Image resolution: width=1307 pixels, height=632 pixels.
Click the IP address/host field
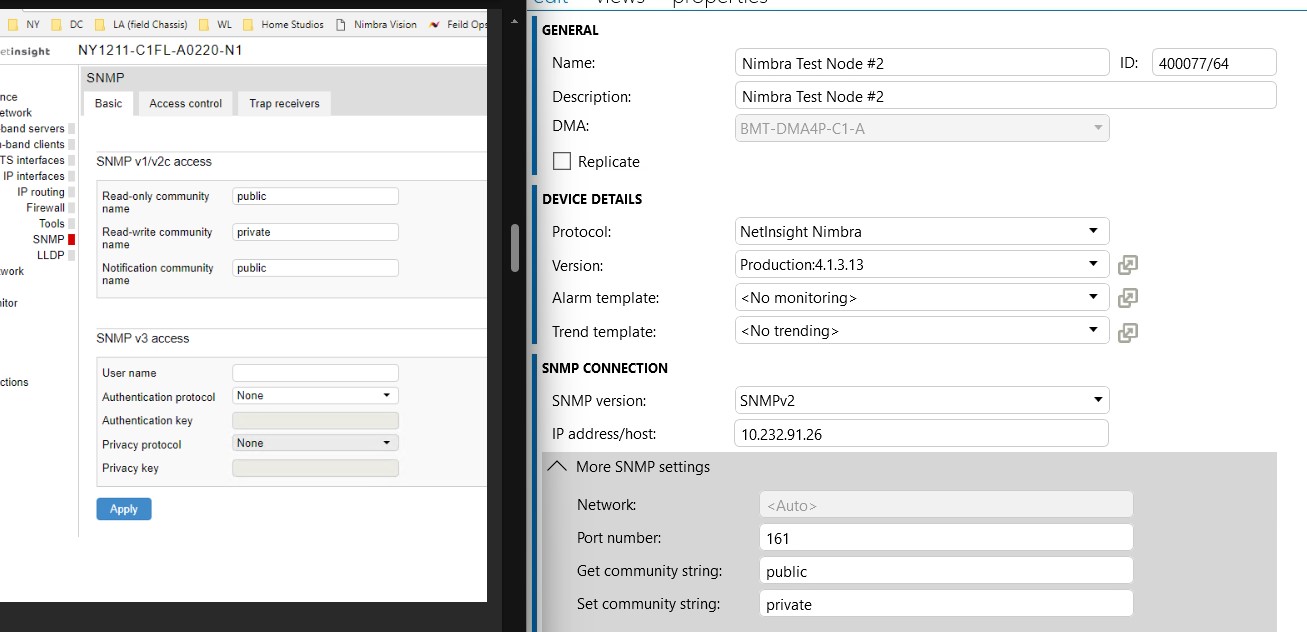(x=922, y=433)
